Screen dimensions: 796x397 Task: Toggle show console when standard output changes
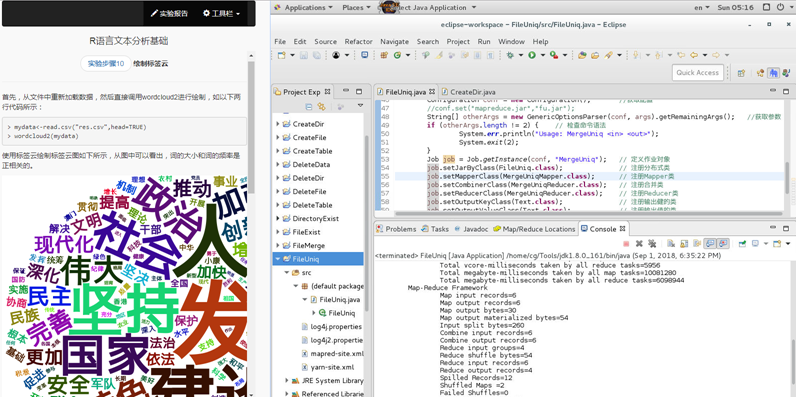(710, 244)
